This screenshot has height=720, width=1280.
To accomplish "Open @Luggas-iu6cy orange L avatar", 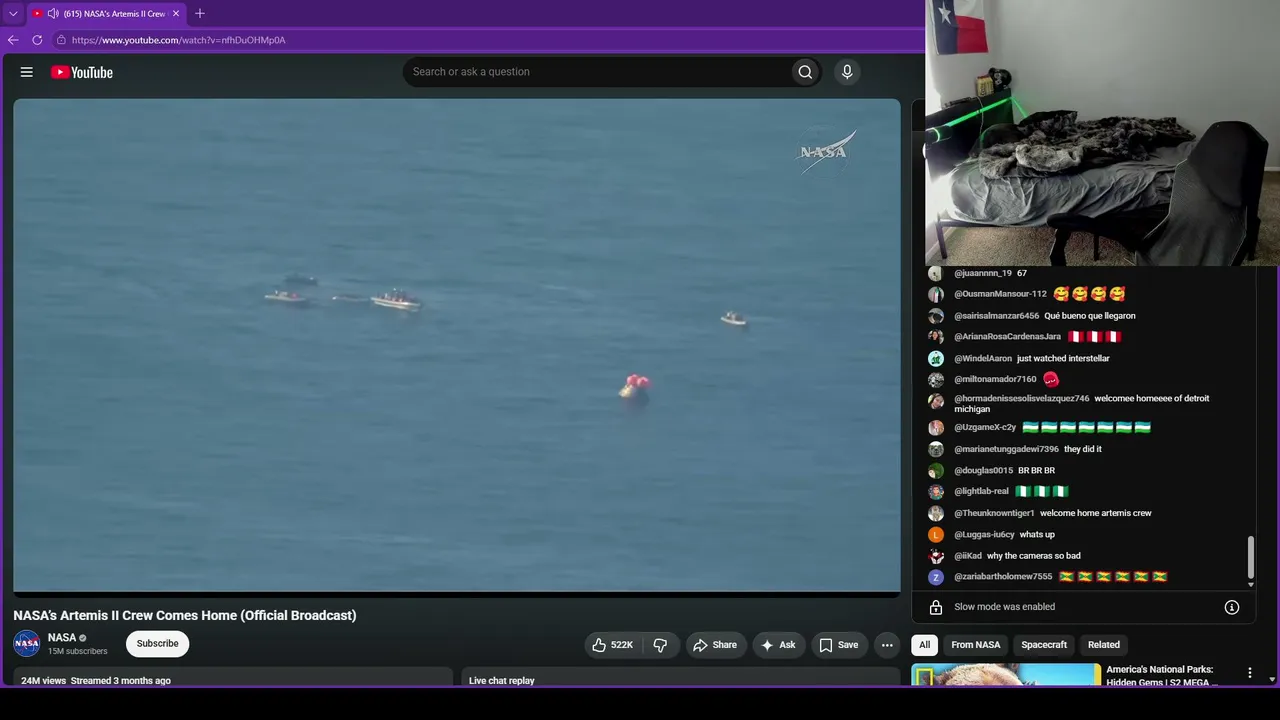I will tap(936, 535).
